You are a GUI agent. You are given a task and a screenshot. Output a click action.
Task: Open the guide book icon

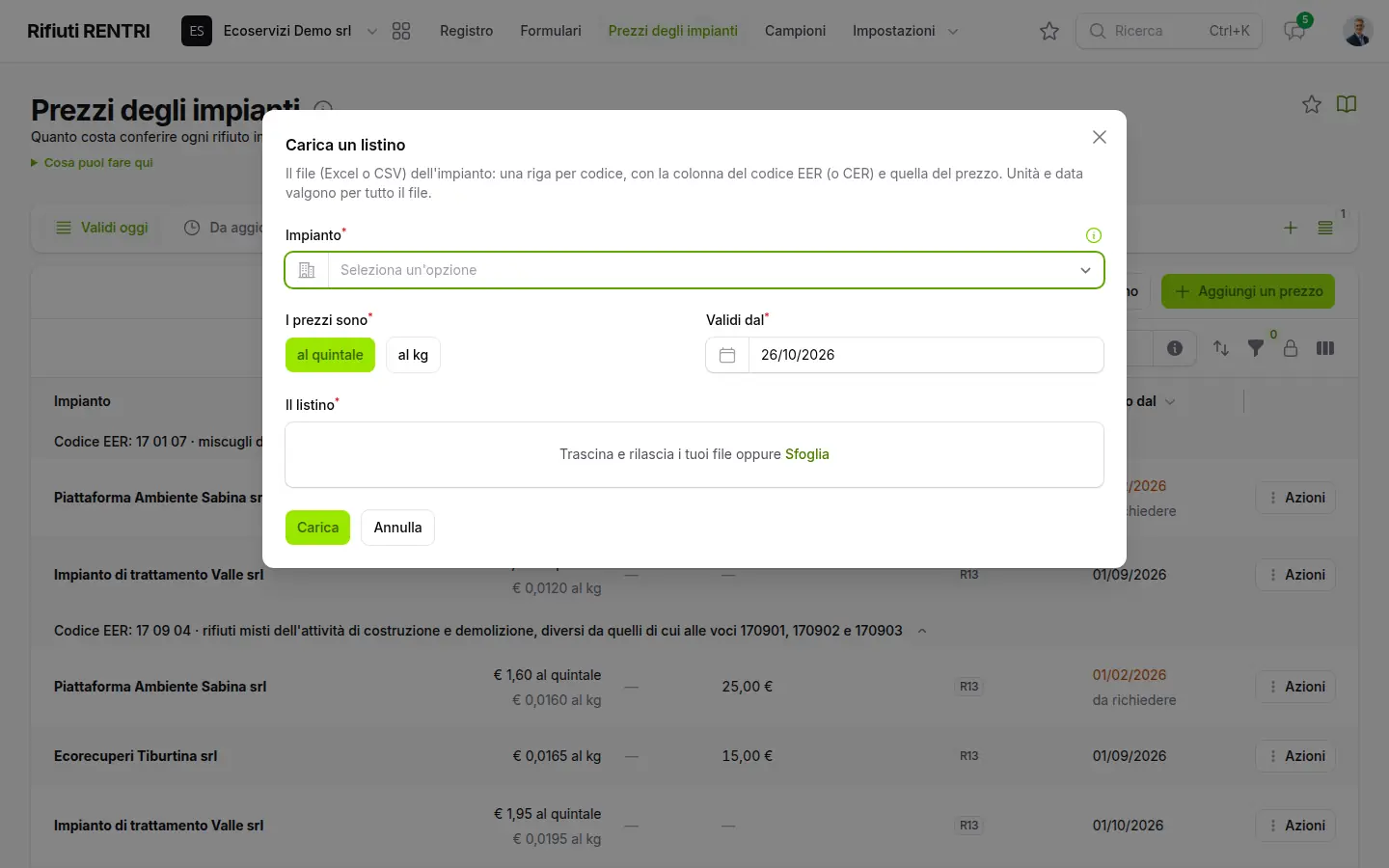[1347, 104]
